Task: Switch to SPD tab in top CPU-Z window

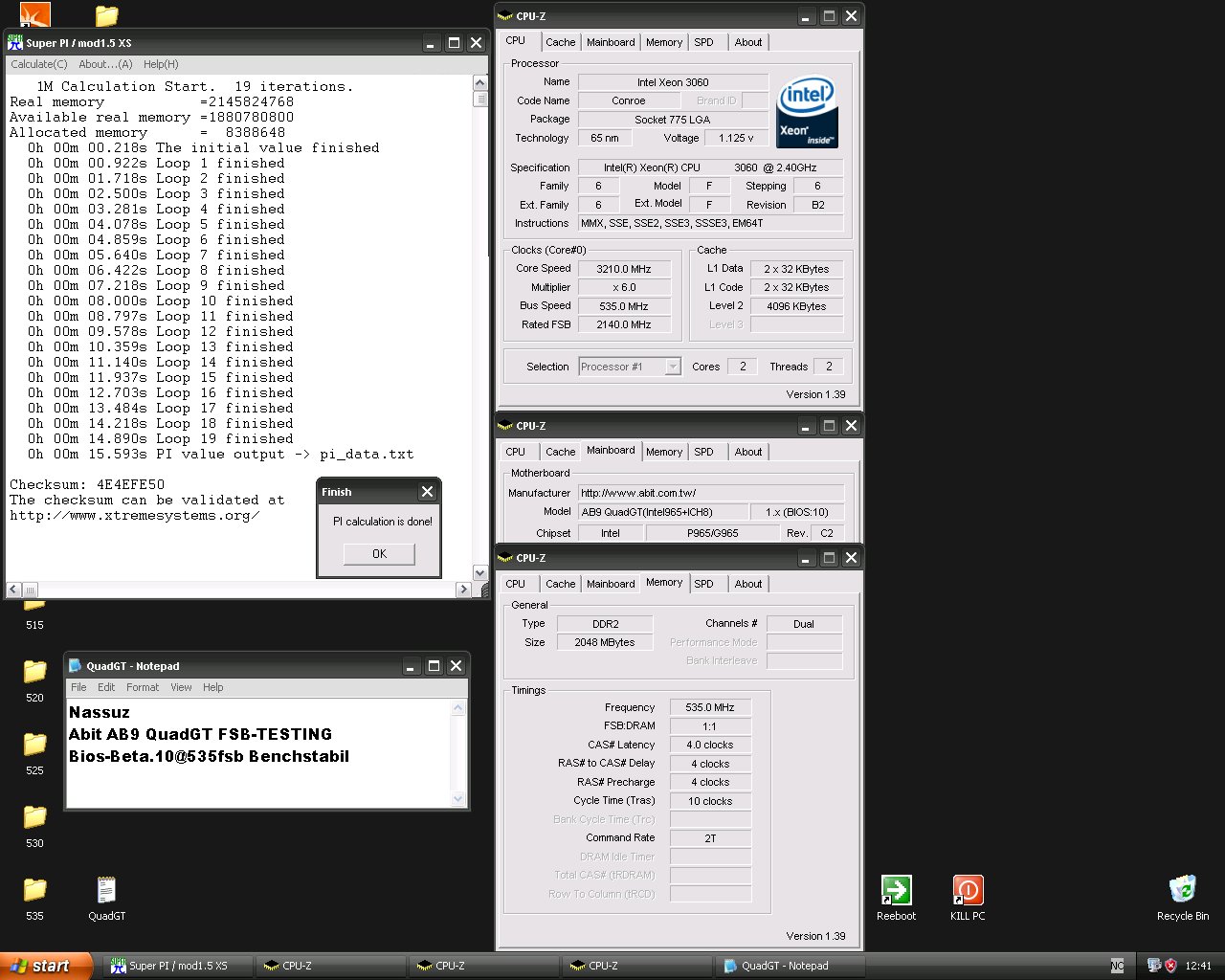Action: click(704, 42)
